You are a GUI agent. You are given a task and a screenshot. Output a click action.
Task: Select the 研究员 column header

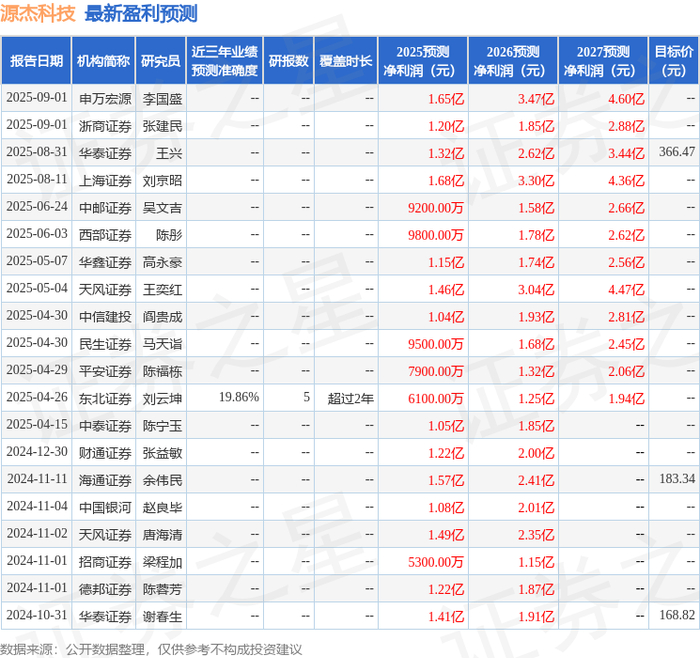pyautogui.click(x=161, y=61)
